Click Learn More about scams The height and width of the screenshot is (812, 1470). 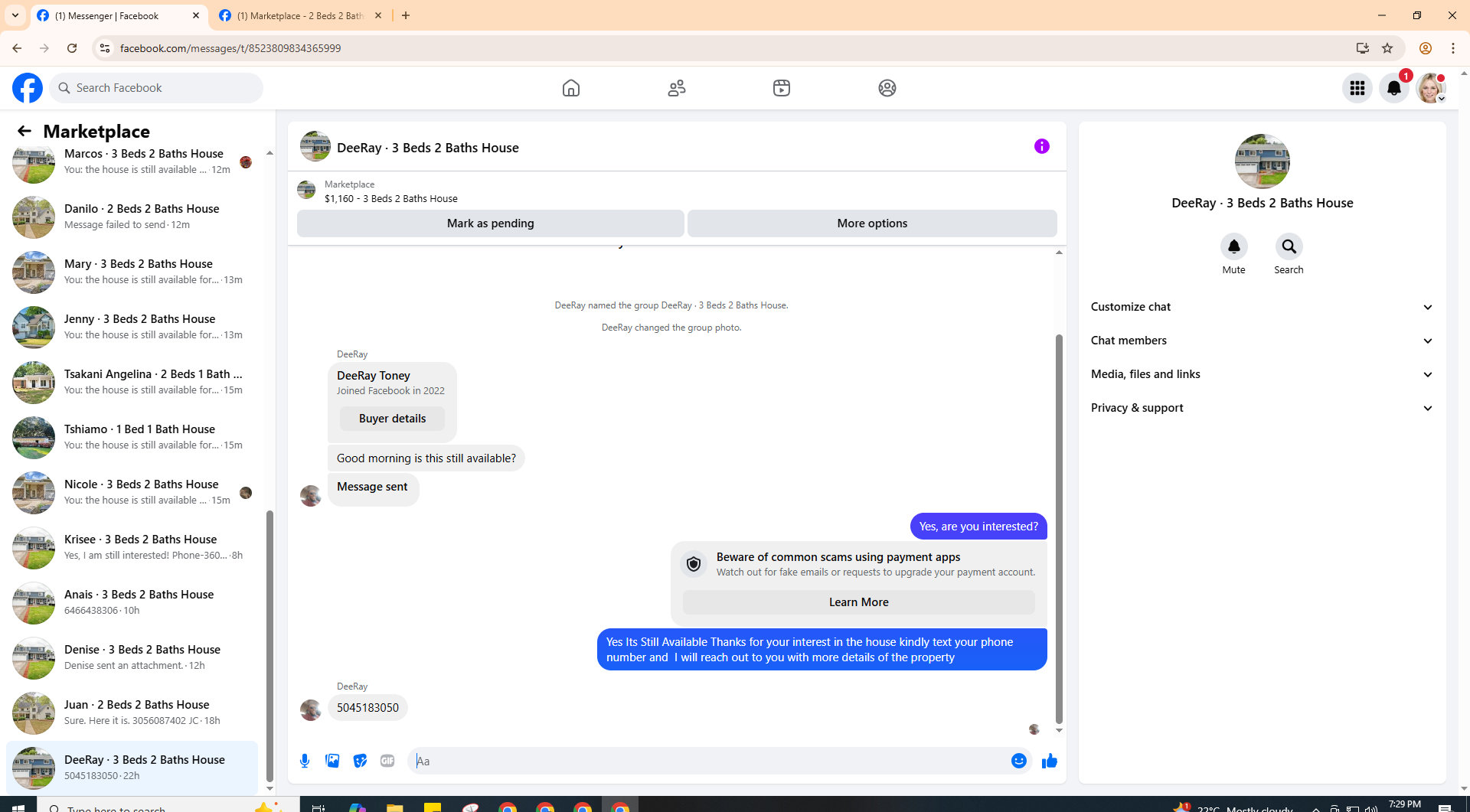coord(858,602)
